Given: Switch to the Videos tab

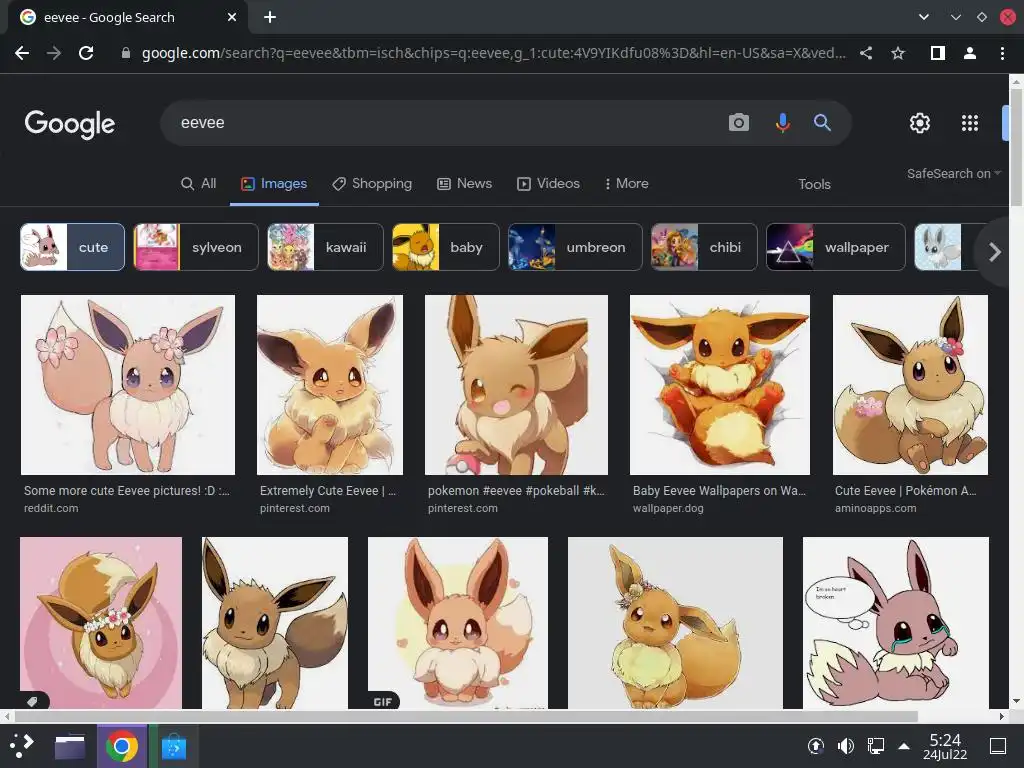Looking at the screenshot, I should click(x=549, y=184).
